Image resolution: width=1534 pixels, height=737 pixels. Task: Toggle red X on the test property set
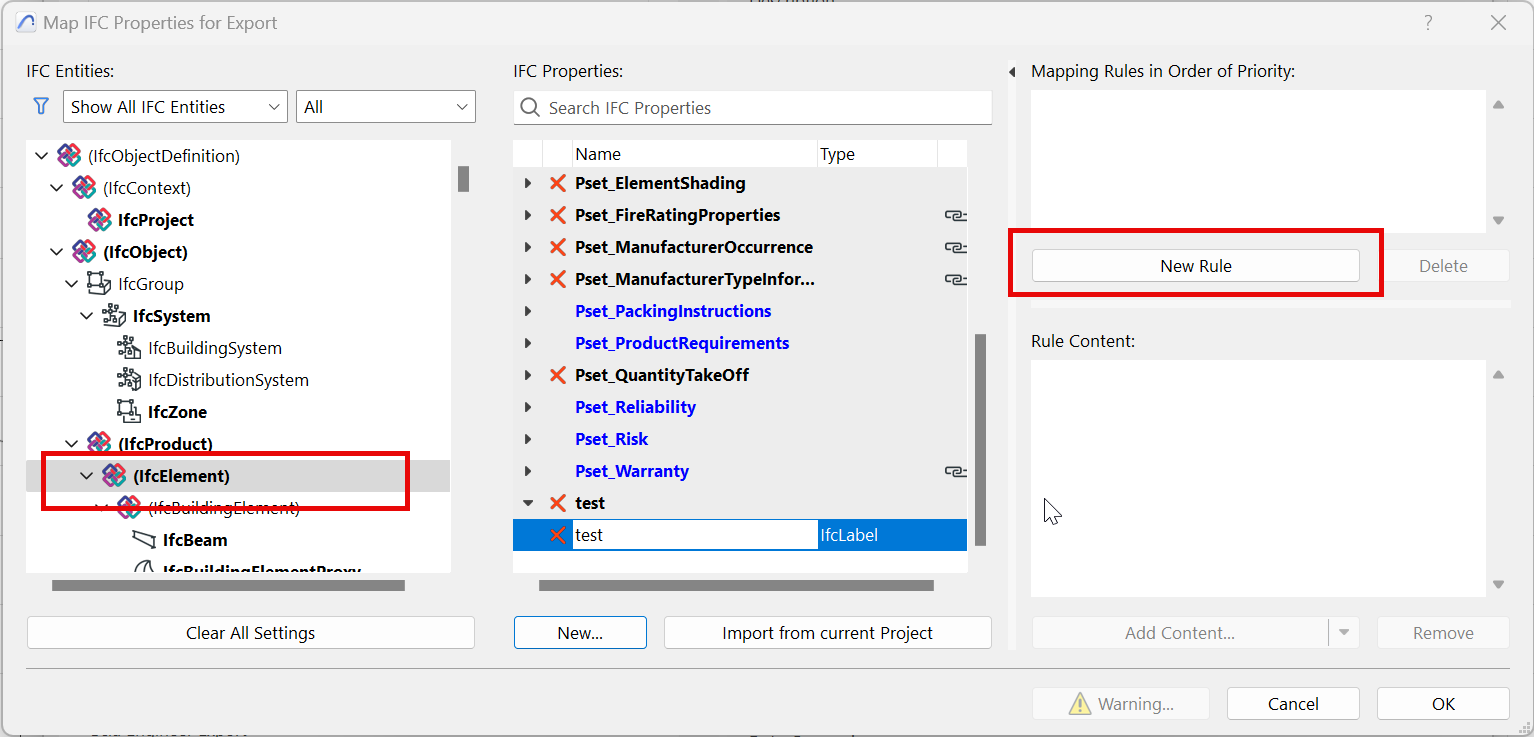point(558,503)
